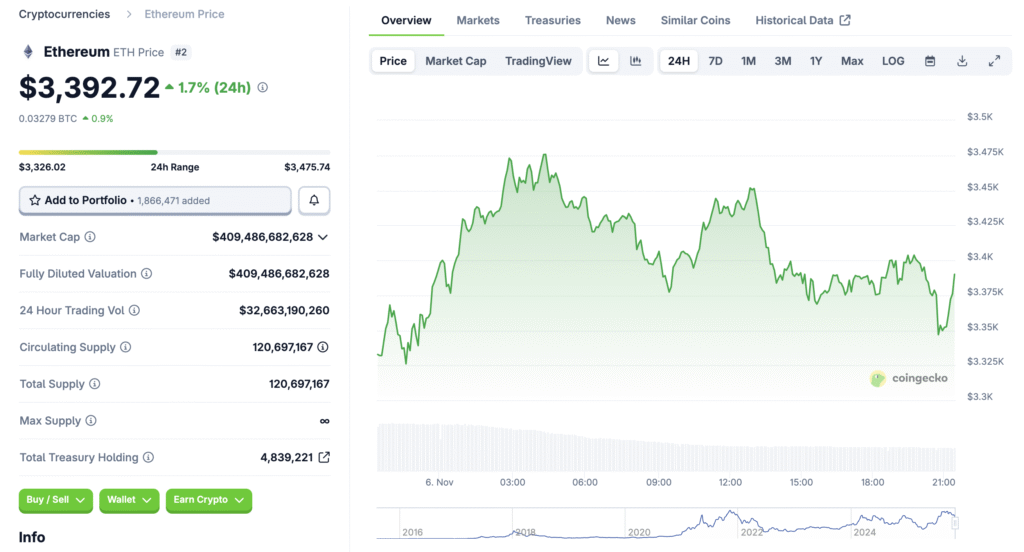Open the Buy / Sell dropdown

click(56, 500)
